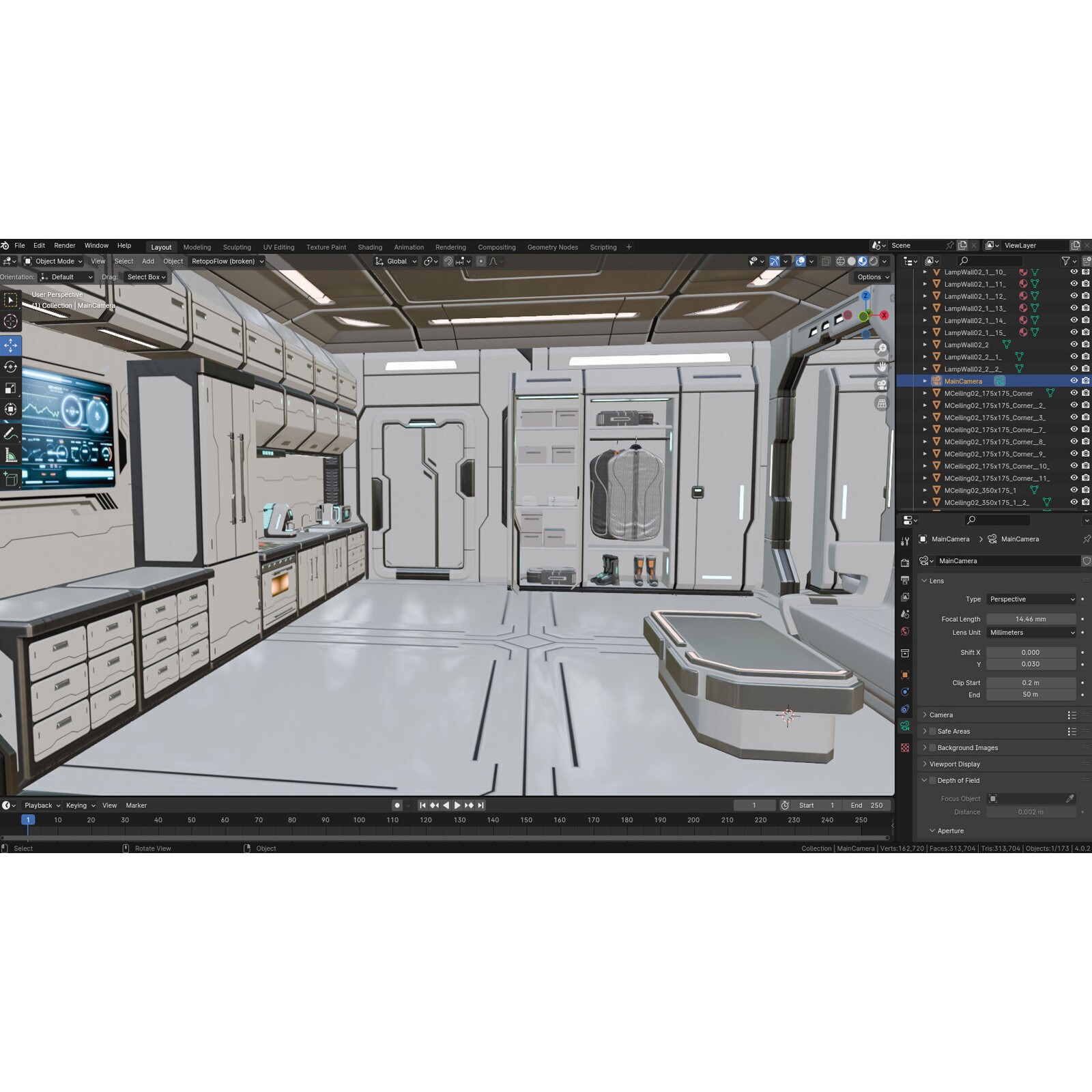Select the Rotate tool in the toolbar
Screen dimensions: 1092x1092
click(x=10, y=367)
